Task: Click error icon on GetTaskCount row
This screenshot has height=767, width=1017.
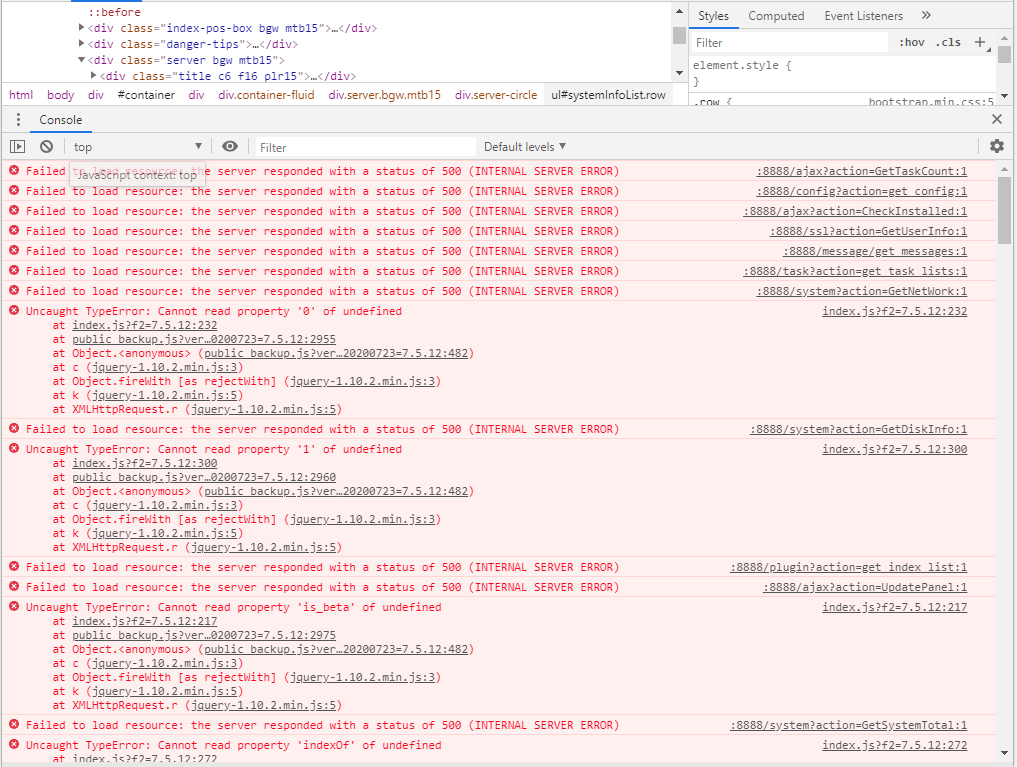Action: pos(14,171)
